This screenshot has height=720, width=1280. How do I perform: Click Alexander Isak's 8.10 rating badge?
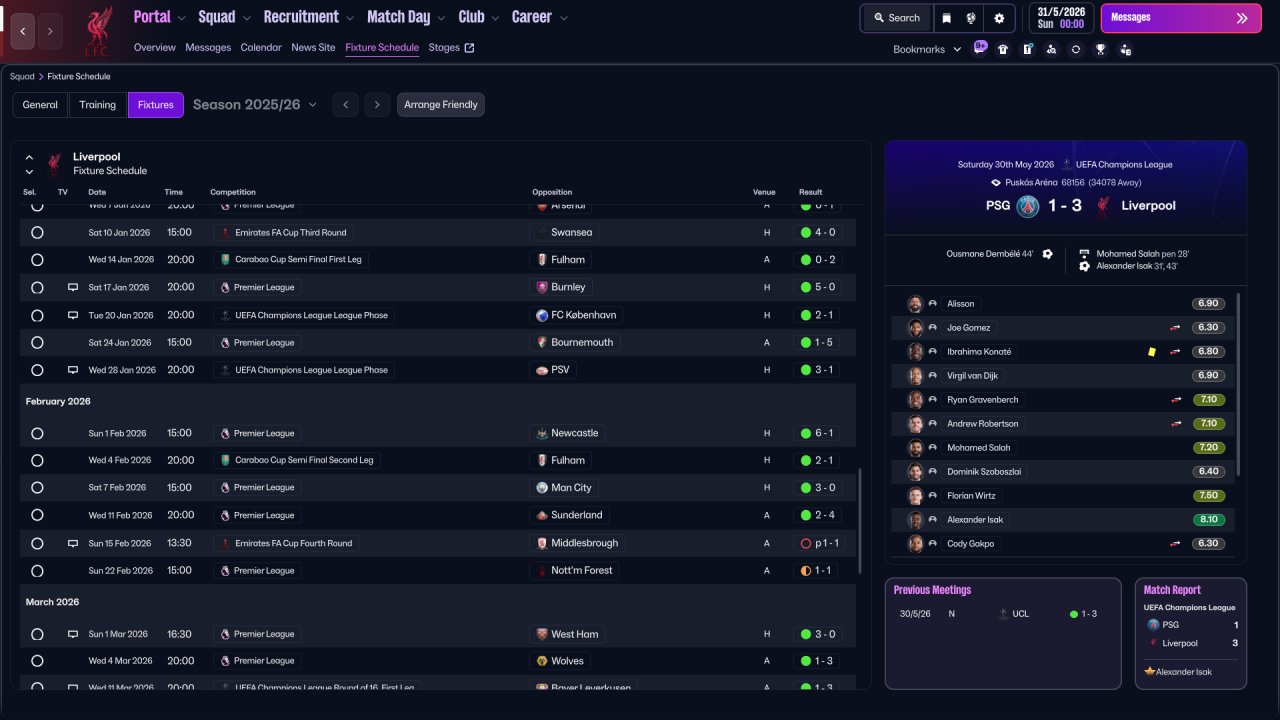point(1208,520)
